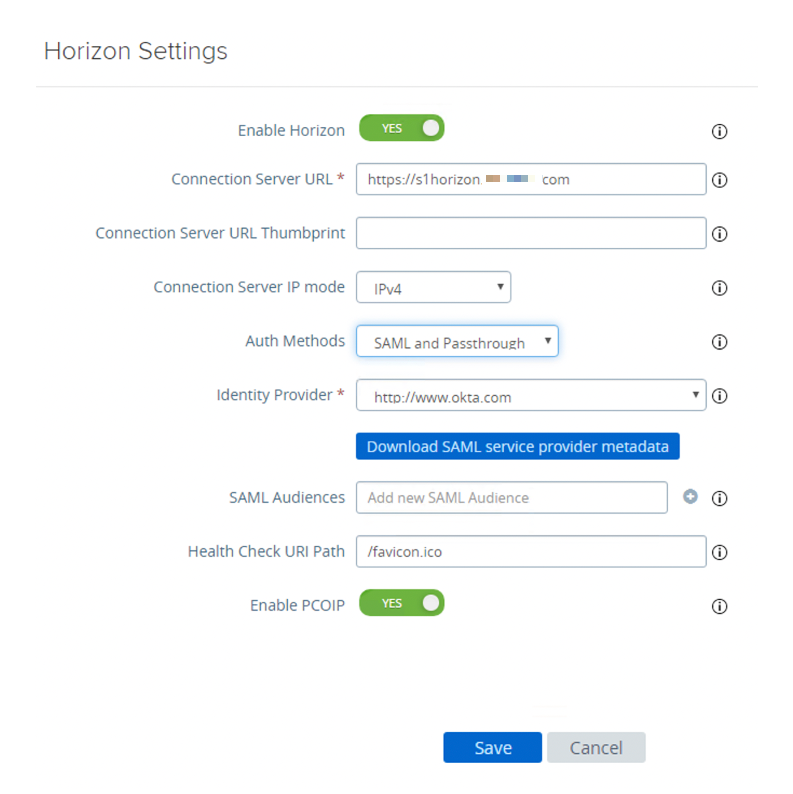Click plus icon to add SAML Audience
Image resolution: width=793 pixels, height=794 pixels.
coord(690,496)
